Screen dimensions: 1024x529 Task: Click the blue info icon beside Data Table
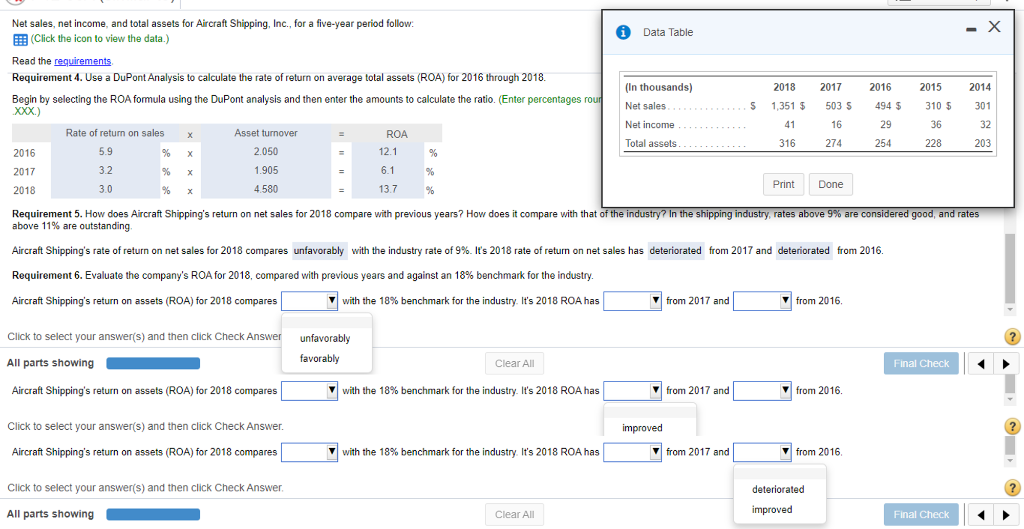pos(624,32)
